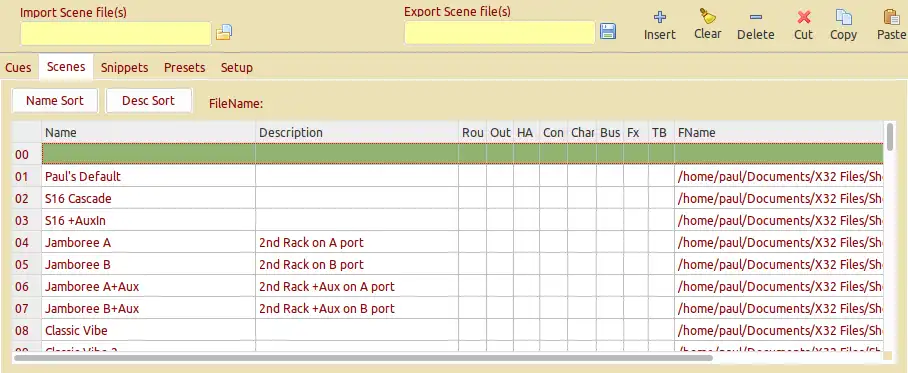
Task: Click the Desc Sort button
Action: click(148, 101)
